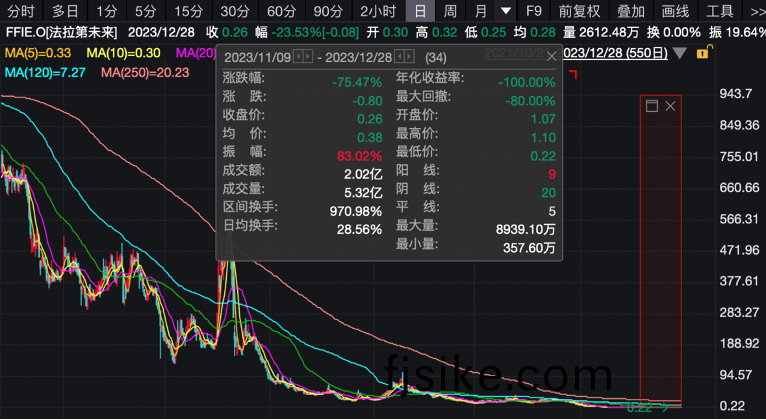Select the 周 weekly chart tab
Image resolution: width=766 pixels, height=420 pixels.
[x=451, y=12]
